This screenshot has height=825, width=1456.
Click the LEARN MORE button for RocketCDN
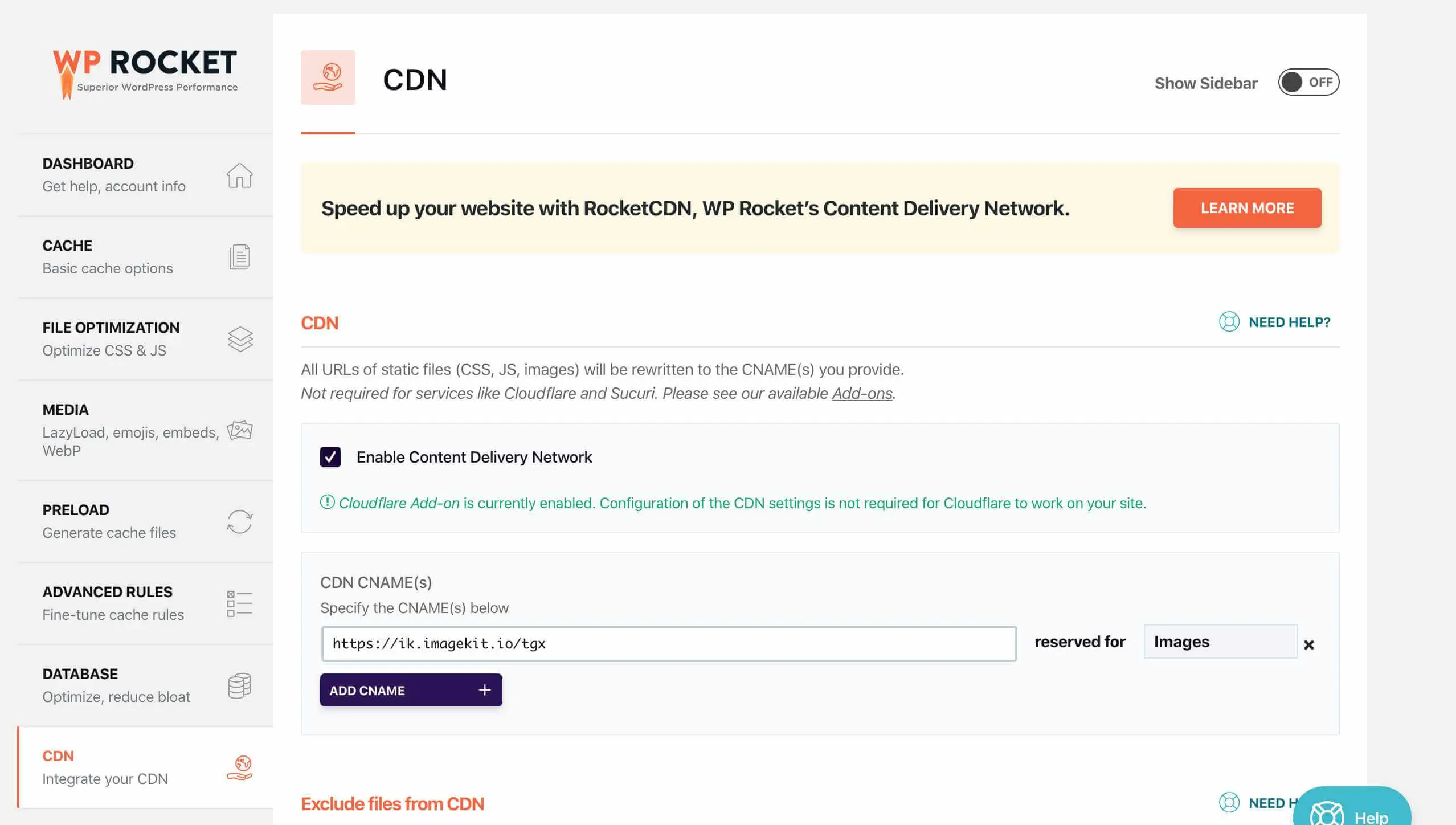1247,207
